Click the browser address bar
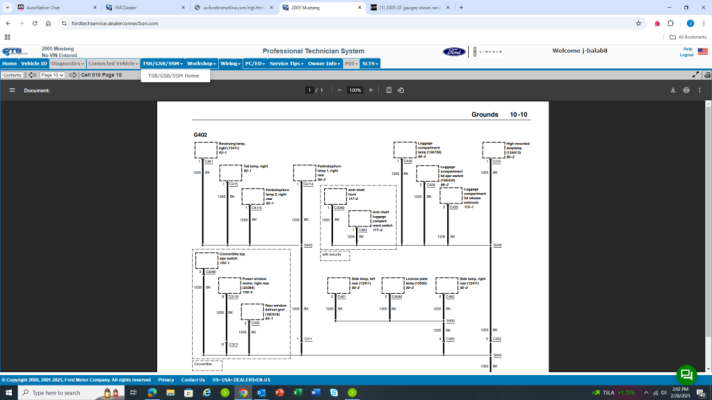Image resolution: width=712 pixels, height=400 pixels. (345, 23)
